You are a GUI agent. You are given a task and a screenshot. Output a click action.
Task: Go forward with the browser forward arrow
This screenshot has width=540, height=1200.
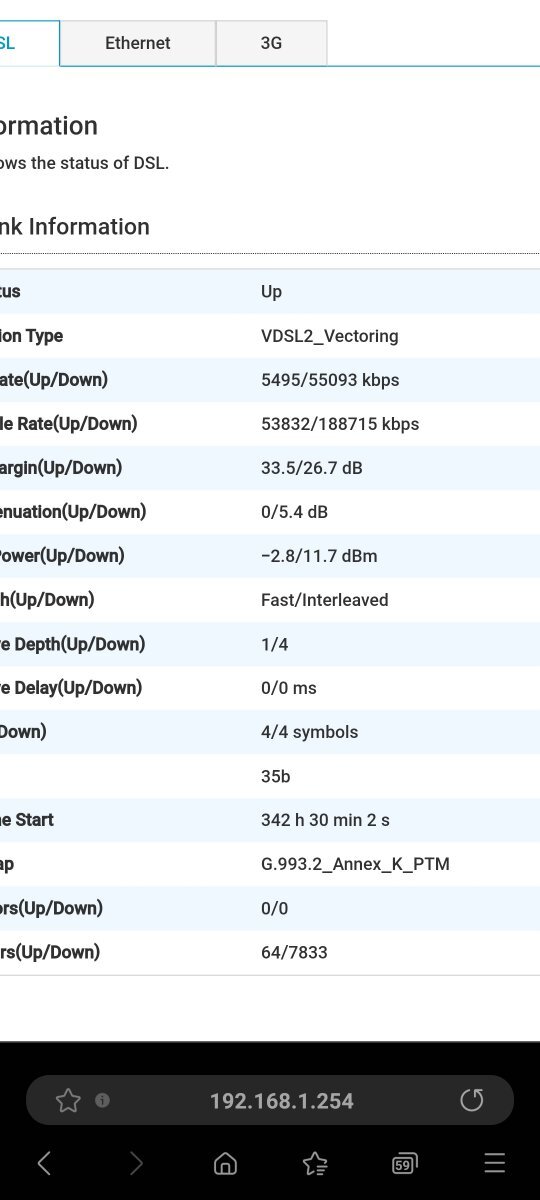point(136,1163)
